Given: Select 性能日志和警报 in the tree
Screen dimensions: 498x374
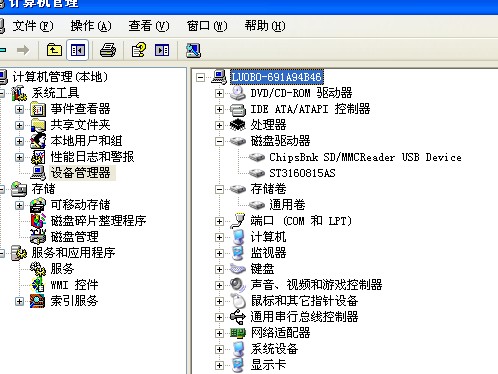Looking at the screenshot, I should (x=92, y=157).
